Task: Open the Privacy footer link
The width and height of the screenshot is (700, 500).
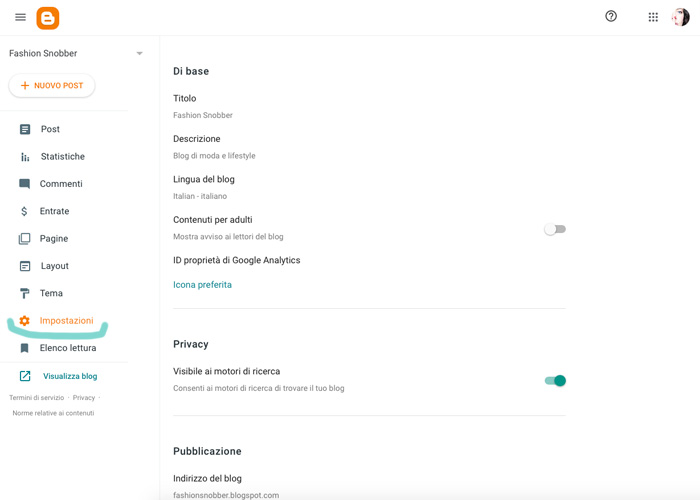Action: [84, 397]
